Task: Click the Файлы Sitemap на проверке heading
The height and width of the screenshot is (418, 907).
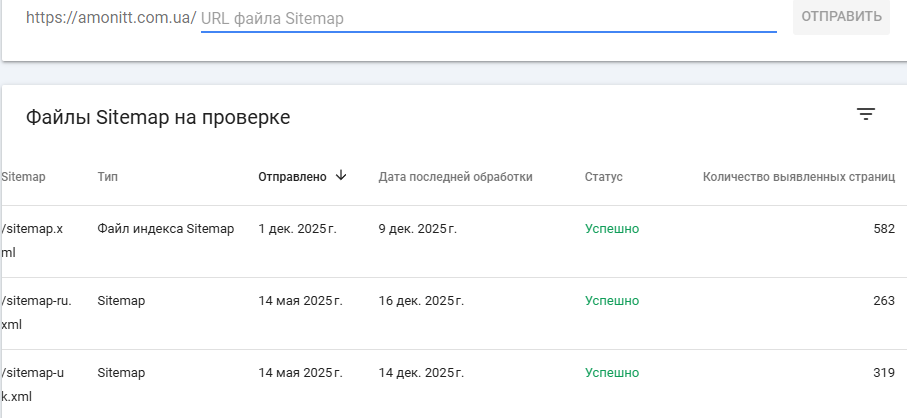Action: pyautogui.click(x=158, y=118)
